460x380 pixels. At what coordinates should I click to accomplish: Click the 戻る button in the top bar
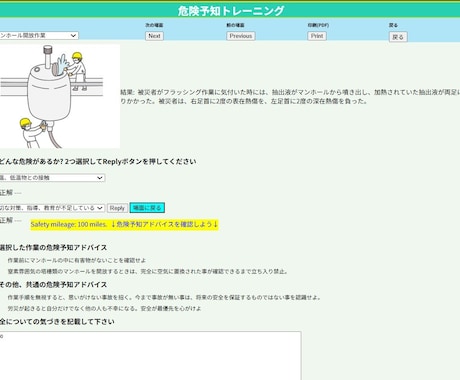398,37
